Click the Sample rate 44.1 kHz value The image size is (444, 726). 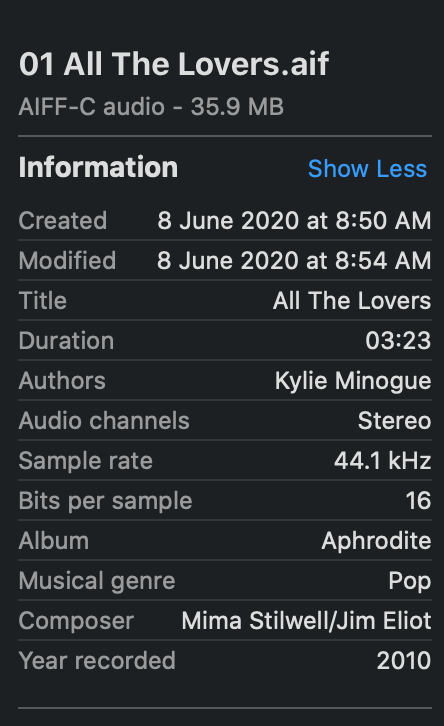(x=382, y=461)
